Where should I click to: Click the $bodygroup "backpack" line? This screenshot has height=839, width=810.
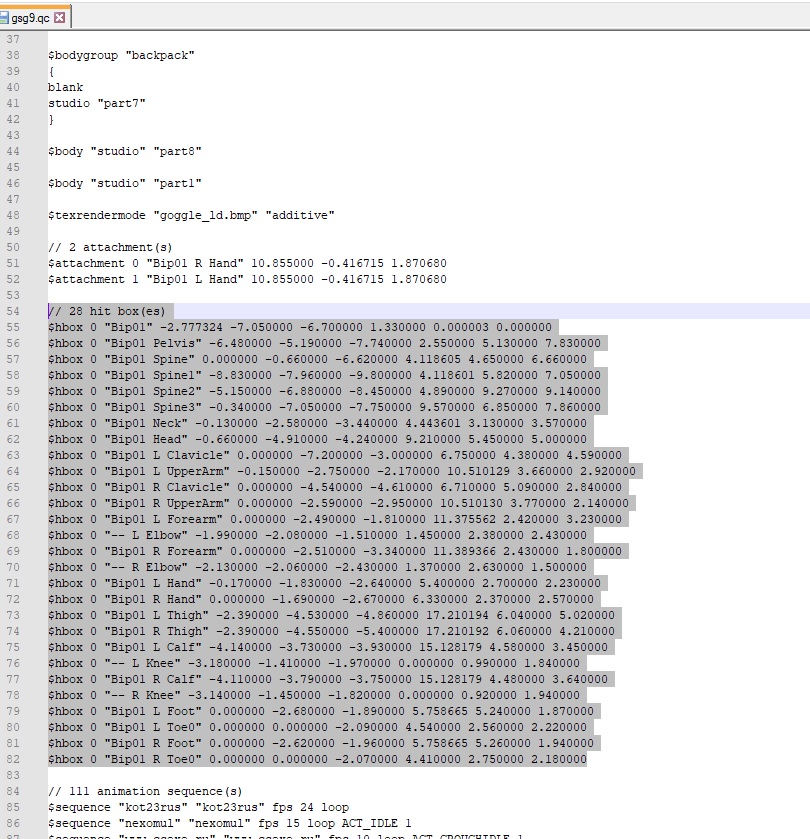coord(121,55)
